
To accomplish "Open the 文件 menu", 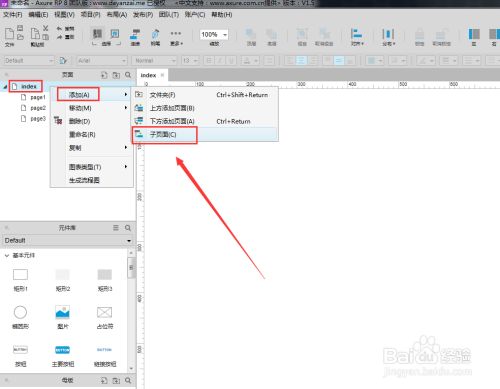I will 13,14.
